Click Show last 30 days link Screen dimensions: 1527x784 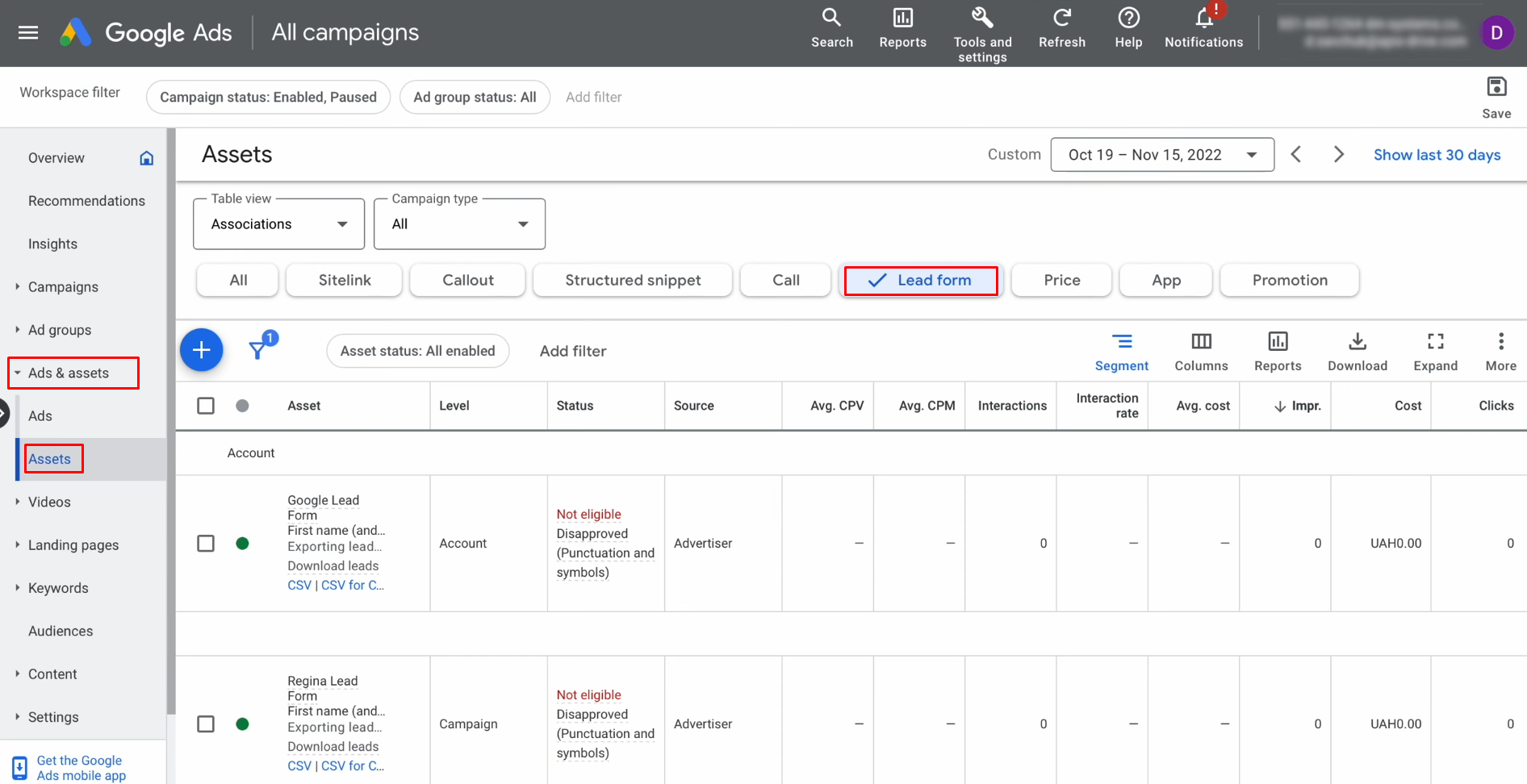pos(1437,155)
